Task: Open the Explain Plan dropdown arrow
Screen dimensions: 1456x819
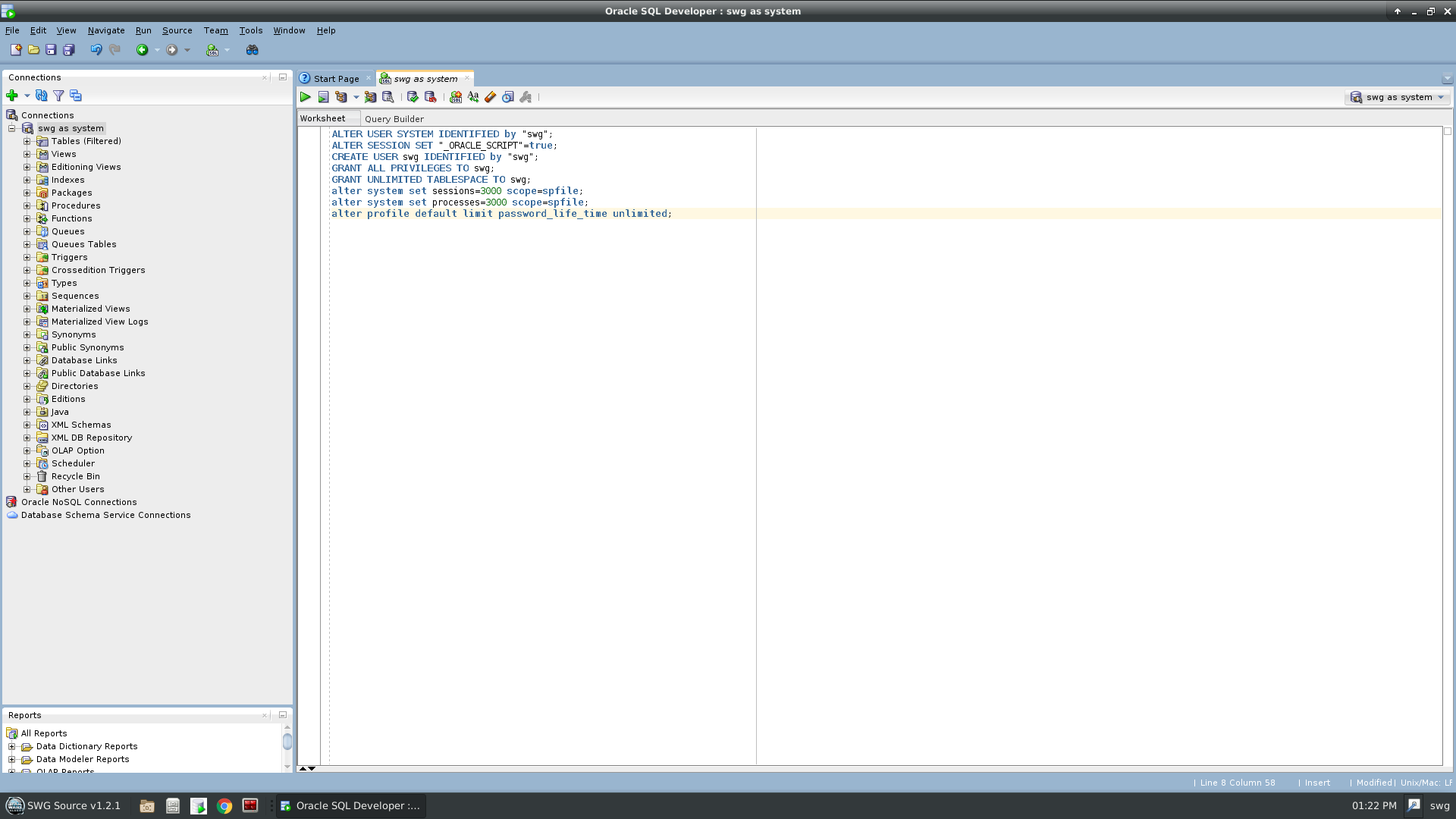Action: point(356,97)
